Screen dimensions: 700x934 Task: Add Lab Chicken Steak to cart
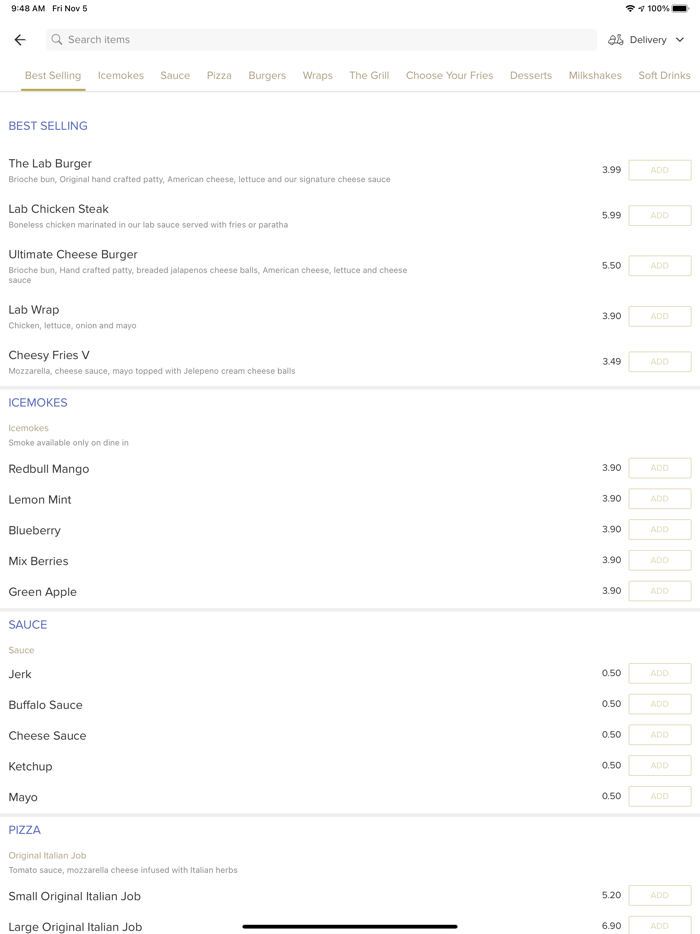point(659,215)
